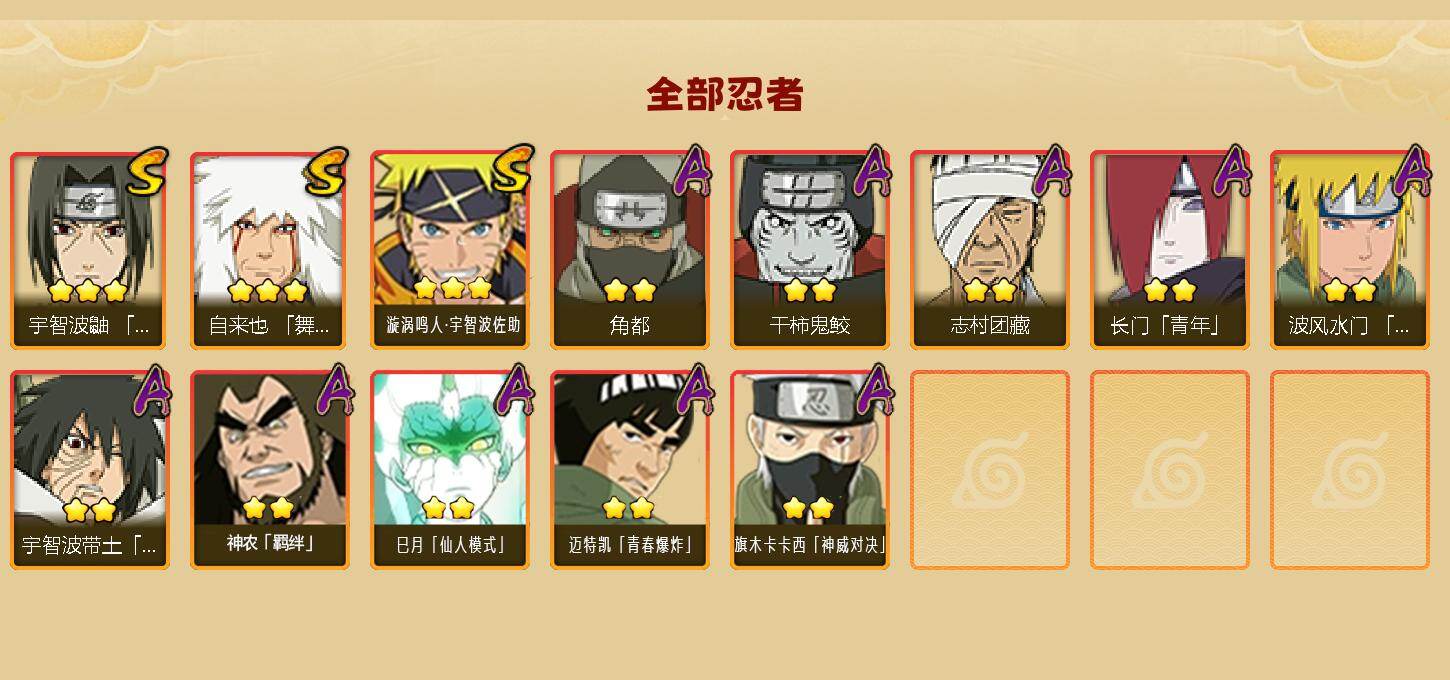Open the 干柿鬼鲛 character card
The height and width of the screenshot is (680, 1450).
click(x=810, y=250)
